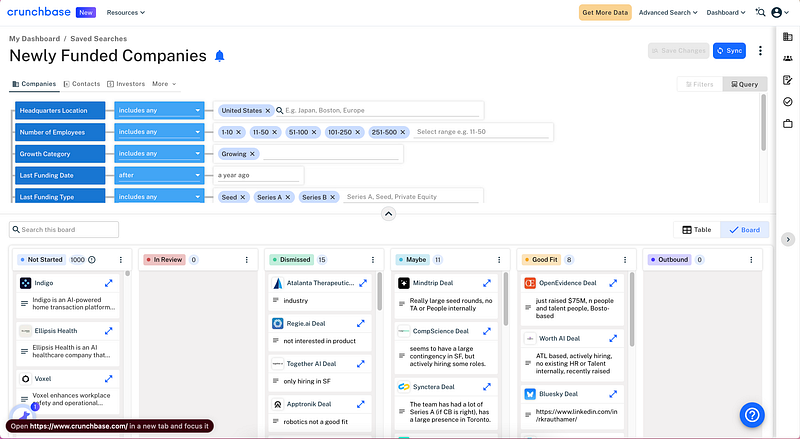Open the Advanced Search dropdown

(668, 12)
